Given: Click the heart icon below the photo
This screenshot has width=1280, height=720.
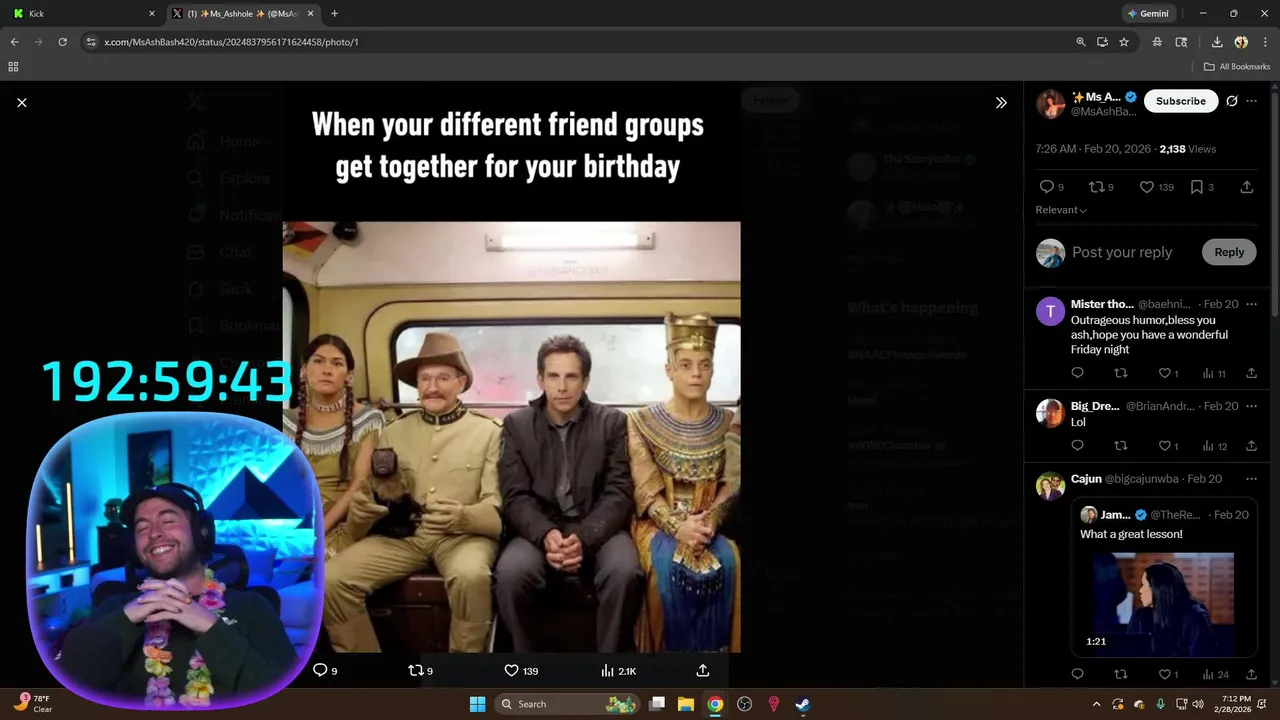Looking at the screenshot, I should [521, 670].
